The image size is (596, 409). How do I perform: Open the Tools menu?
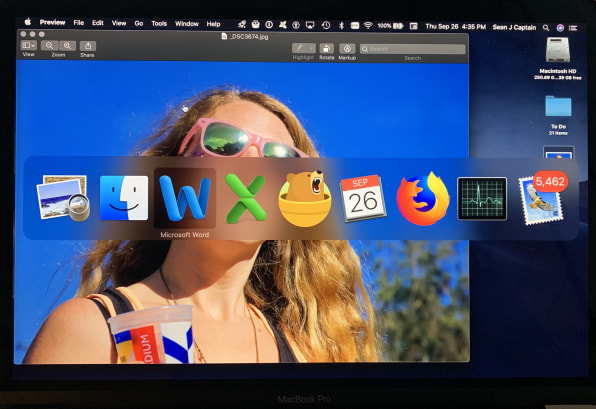159,24
